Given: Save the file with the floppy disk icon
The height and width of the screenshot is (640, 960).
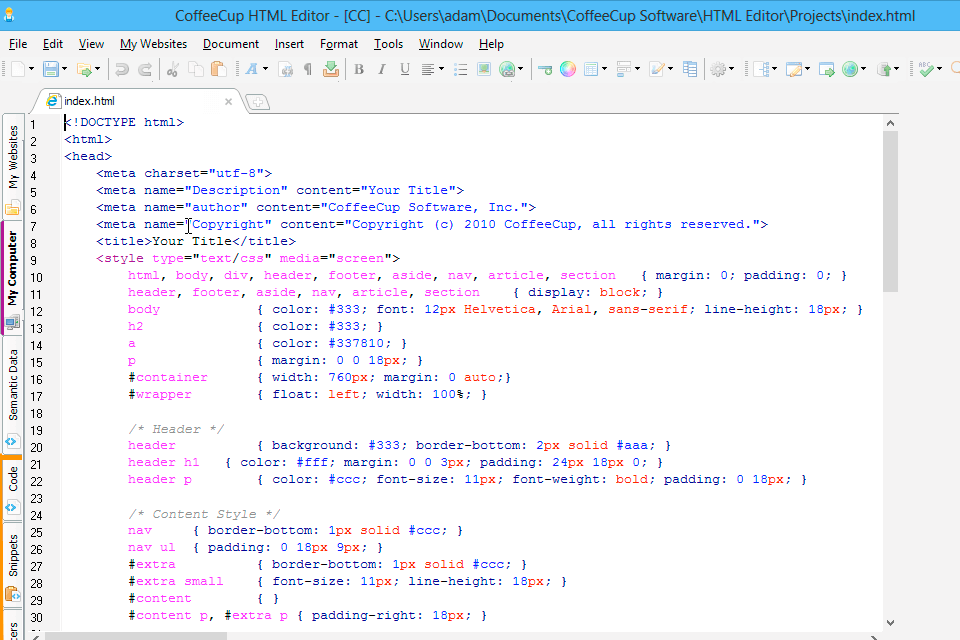Looking at the screenshot, I should (51, 69).
